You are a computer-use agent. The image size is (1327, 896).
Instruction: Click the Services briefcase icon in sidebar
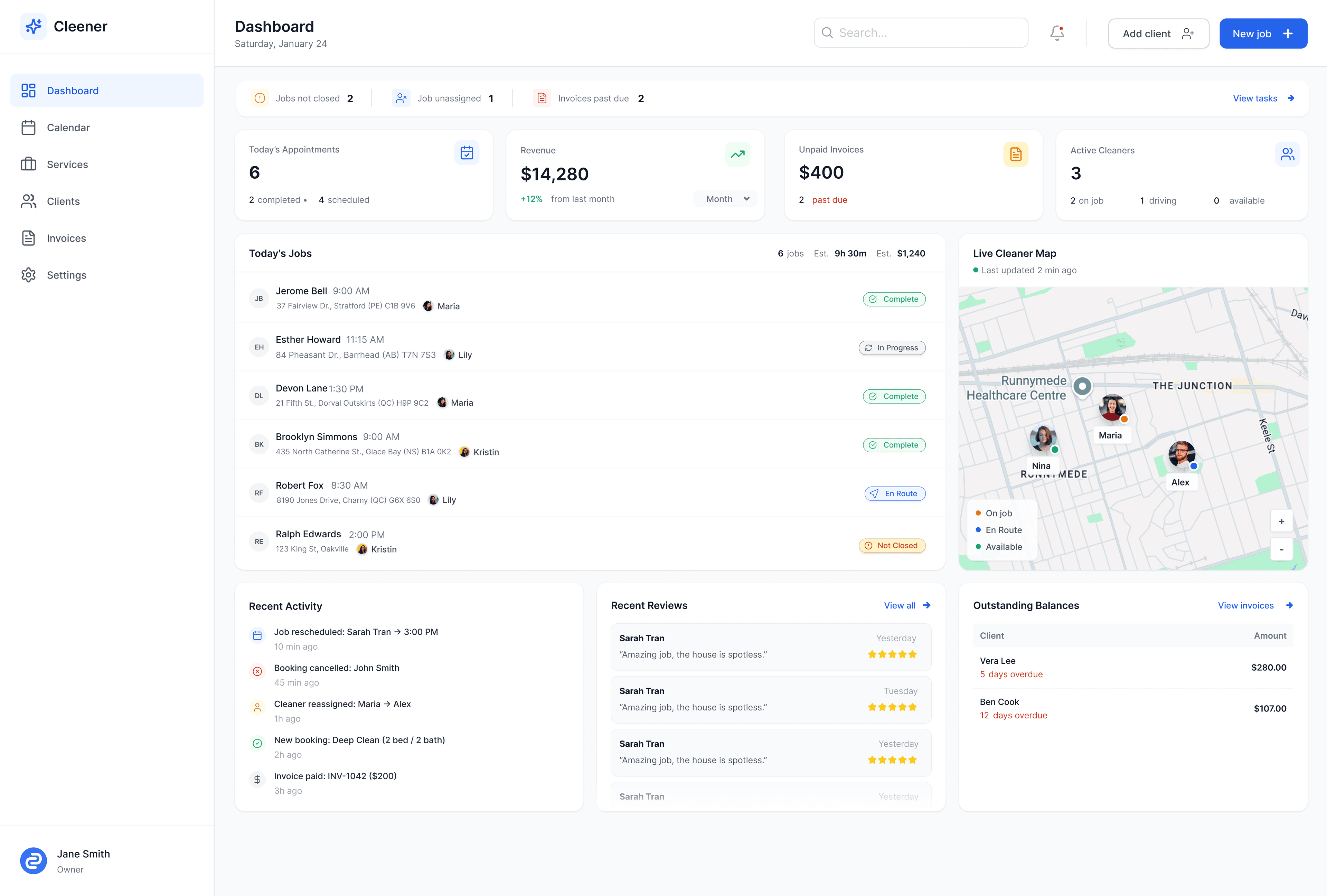(29, 164)
